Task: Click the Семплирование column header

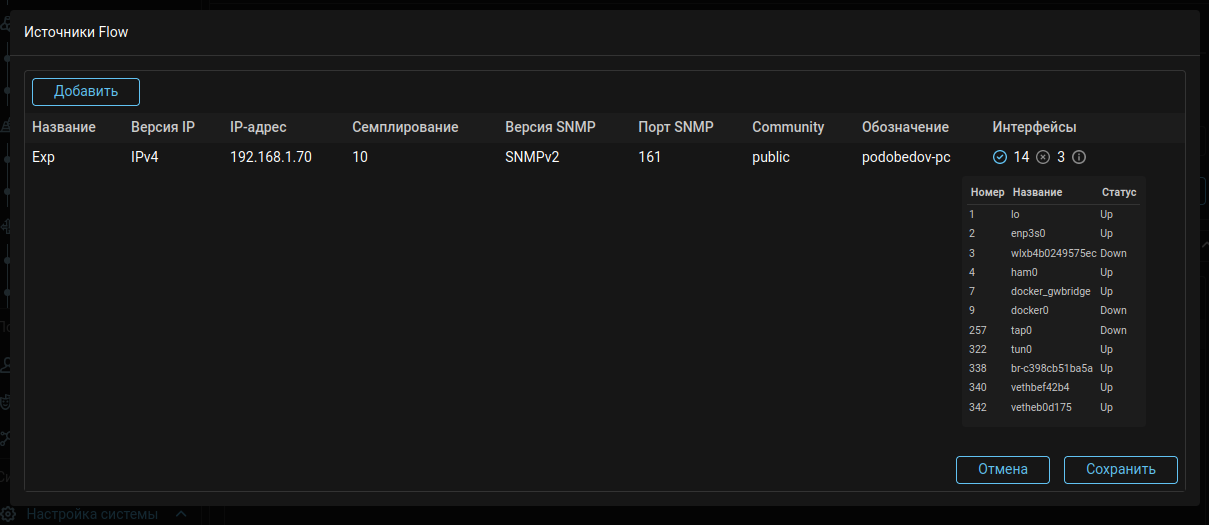Action: coord(405,127)
